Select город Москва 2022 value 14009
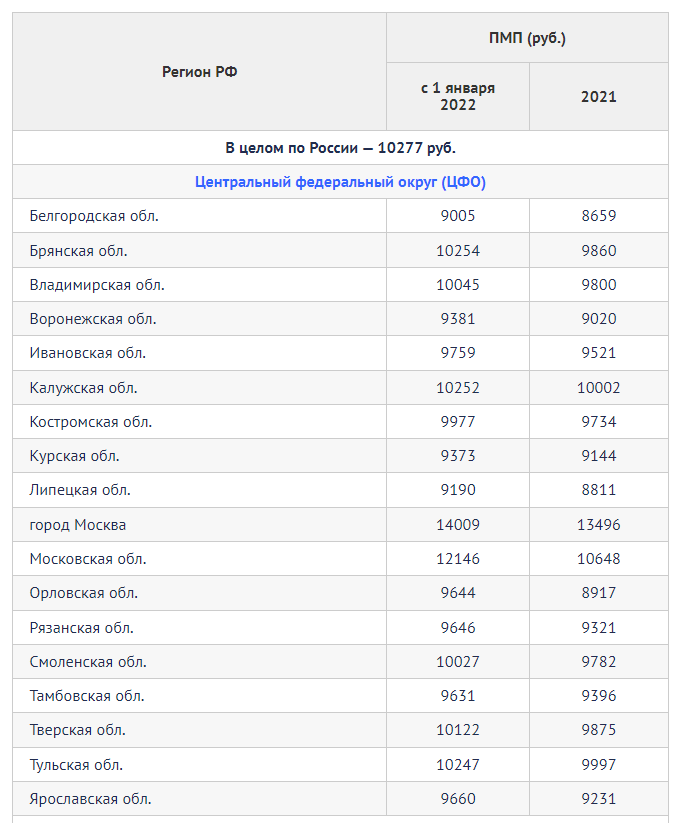The height and width of the screenshot is (823, 681). [x=458, y=524]
